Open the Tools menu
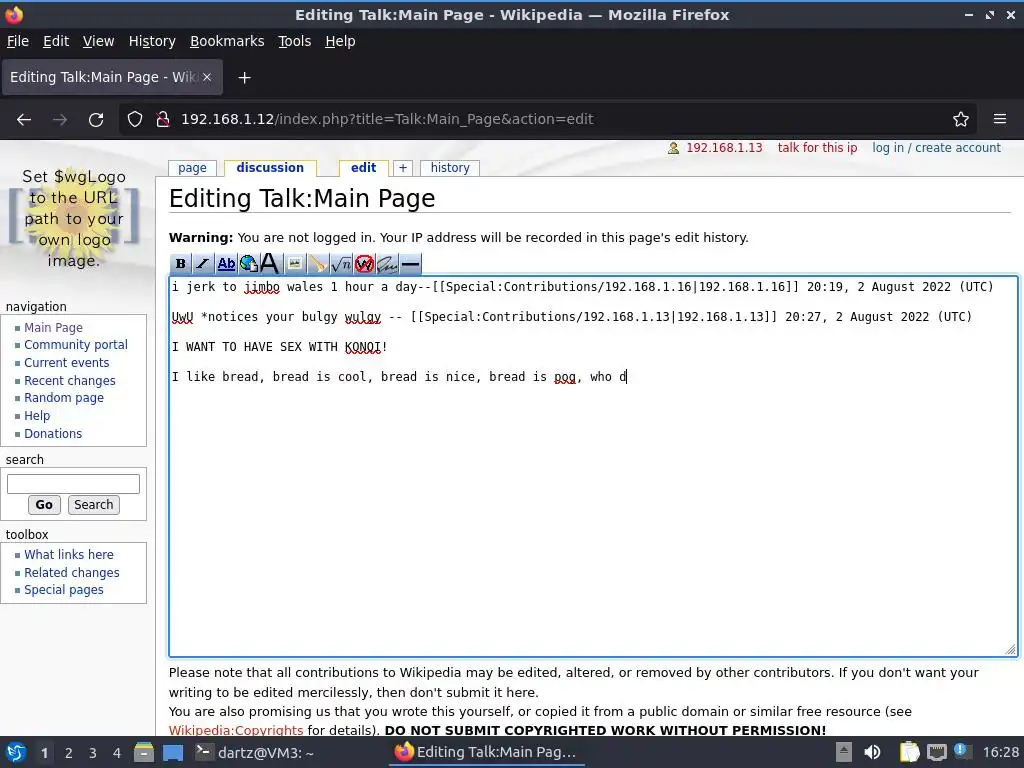 (x=295, y=41)
